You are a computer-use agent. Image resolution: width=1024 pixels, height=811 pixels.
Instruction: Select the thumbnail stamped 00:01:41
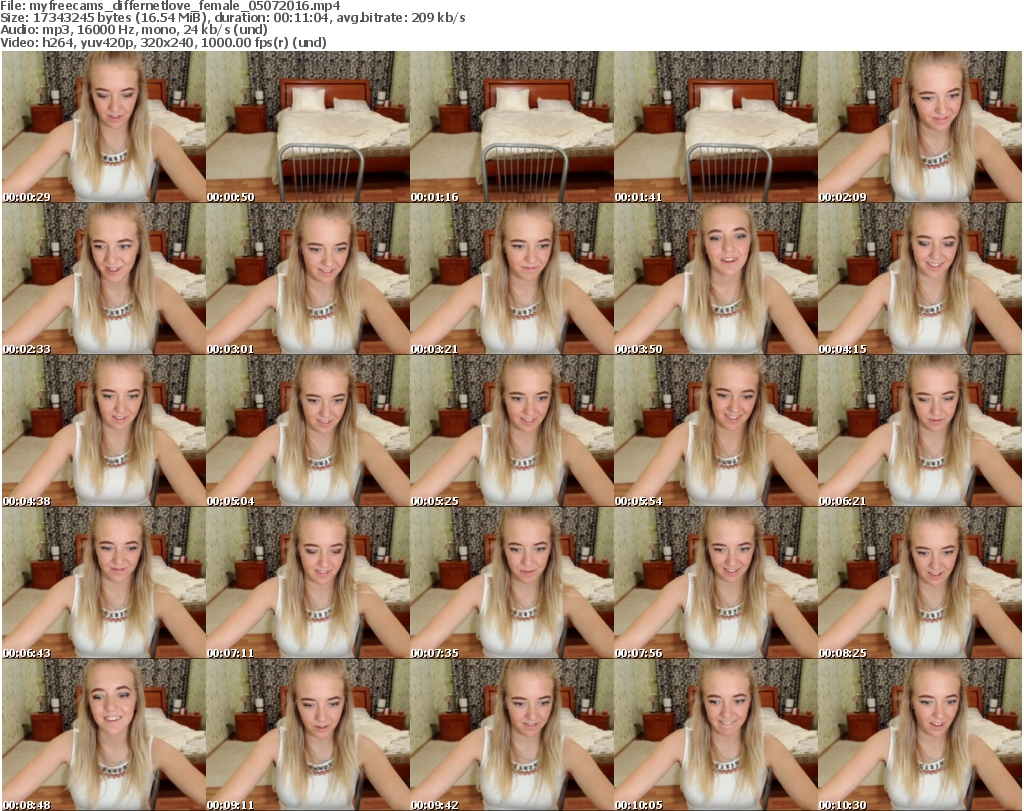(x=715, y=127)
